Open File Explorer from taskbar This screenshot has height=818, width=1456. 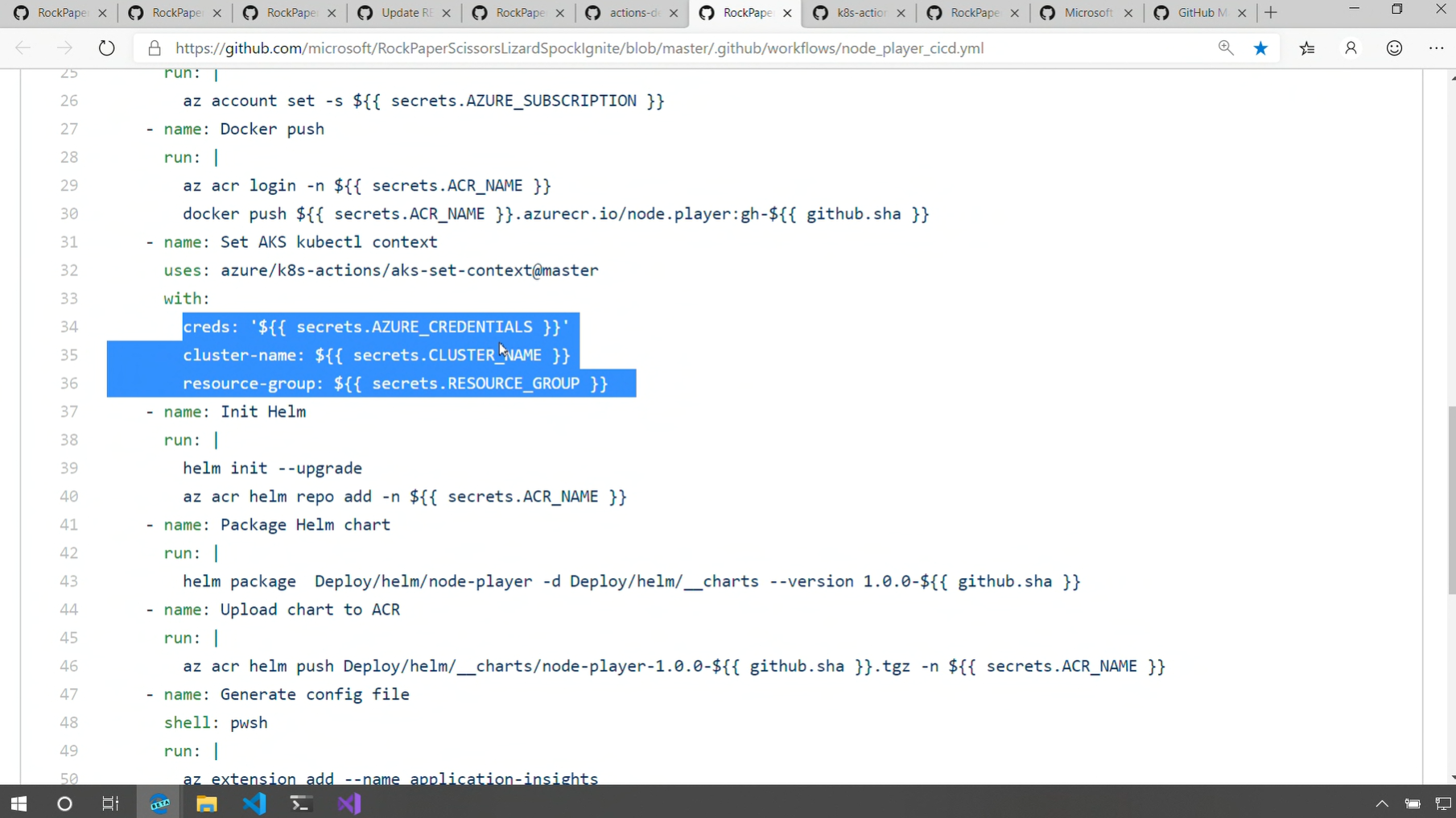point(207,804)
